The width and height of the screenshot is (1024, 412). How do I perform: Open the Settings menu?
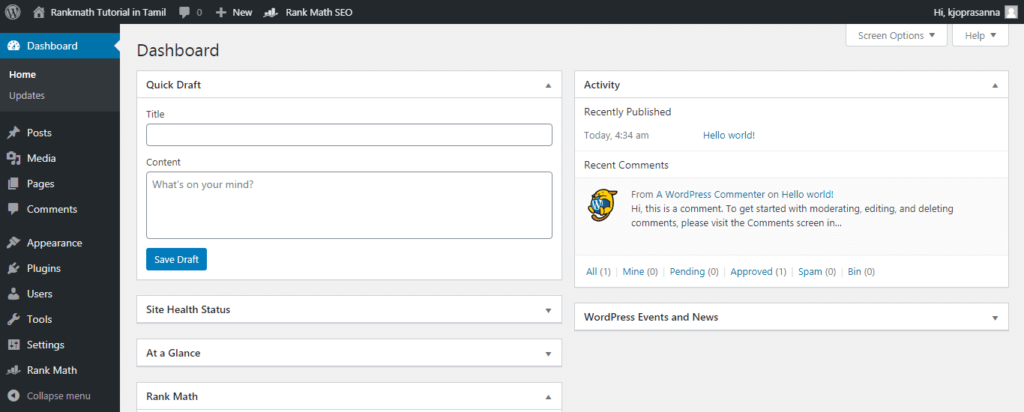45,345
